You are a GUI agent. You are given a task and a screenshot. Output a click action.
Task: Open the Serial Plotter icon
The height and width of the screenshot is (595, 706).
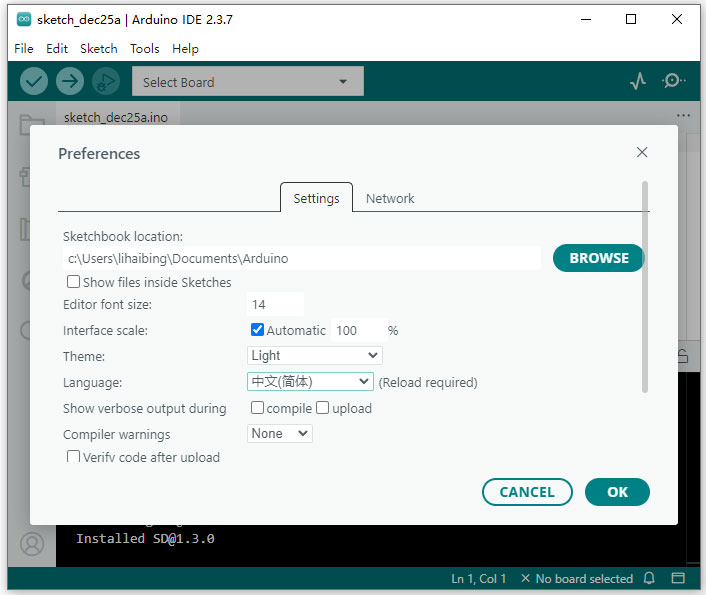pyautogui.click(x=638, y=82)
